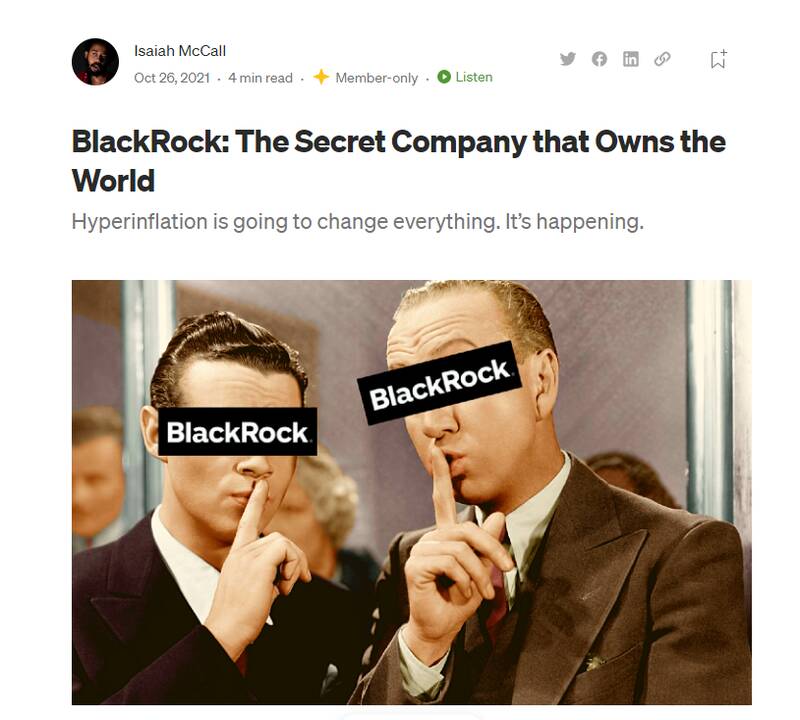
Task: Click the Member-only label
Action: [x=377, y=78]
